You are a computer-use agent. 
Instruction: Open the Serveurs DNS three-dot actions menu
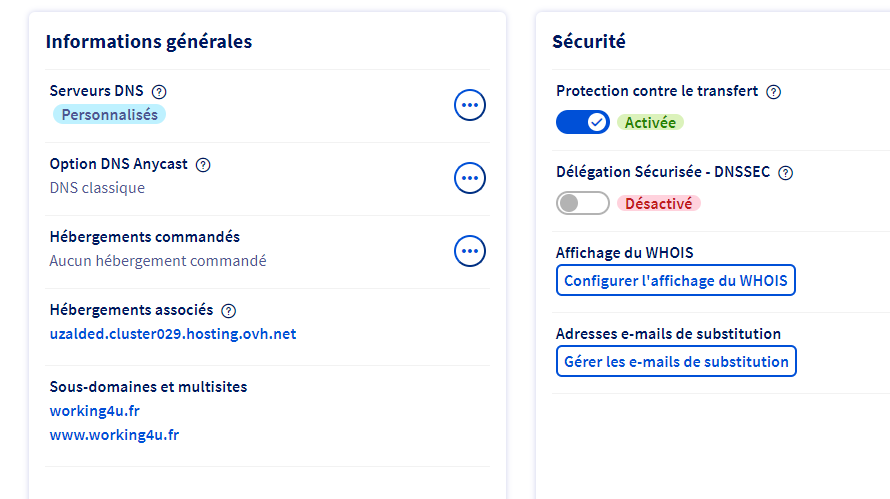tap(470, 104)
